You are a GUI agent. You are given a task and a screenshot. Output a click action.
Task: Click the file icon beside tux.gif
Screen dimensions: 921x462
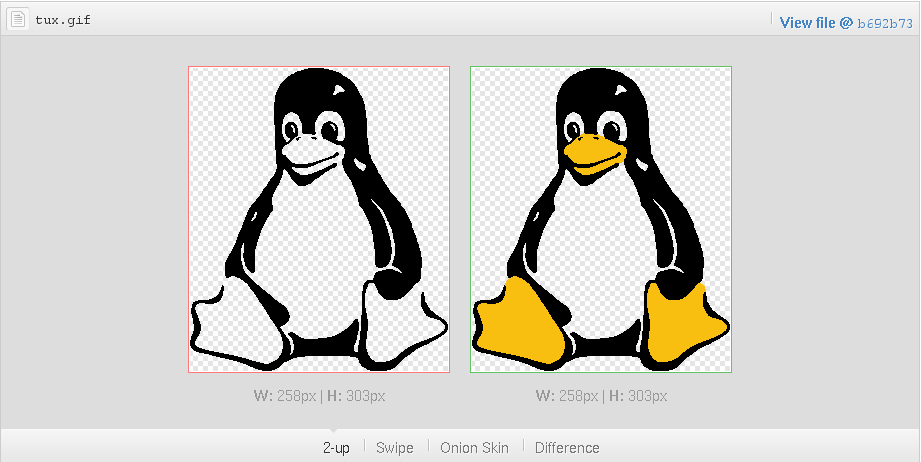tap(18, 20)
